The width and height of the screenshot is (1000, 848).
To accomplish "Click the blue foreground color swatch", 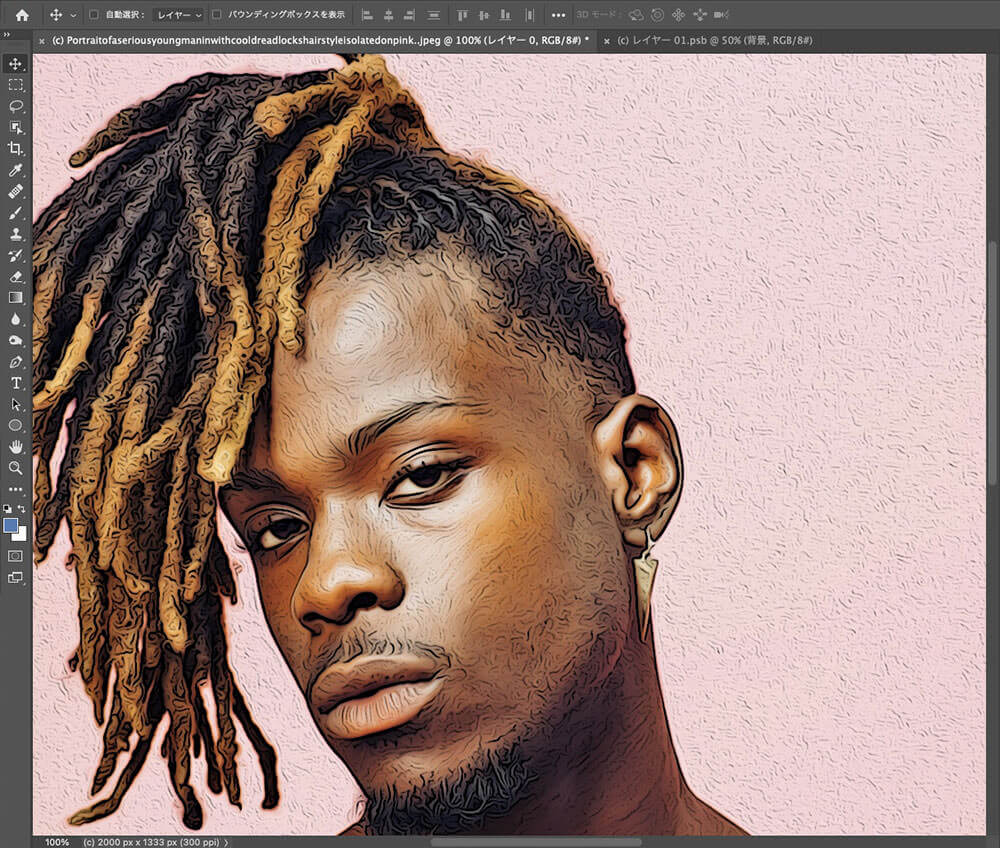I will tap(11, 525).
